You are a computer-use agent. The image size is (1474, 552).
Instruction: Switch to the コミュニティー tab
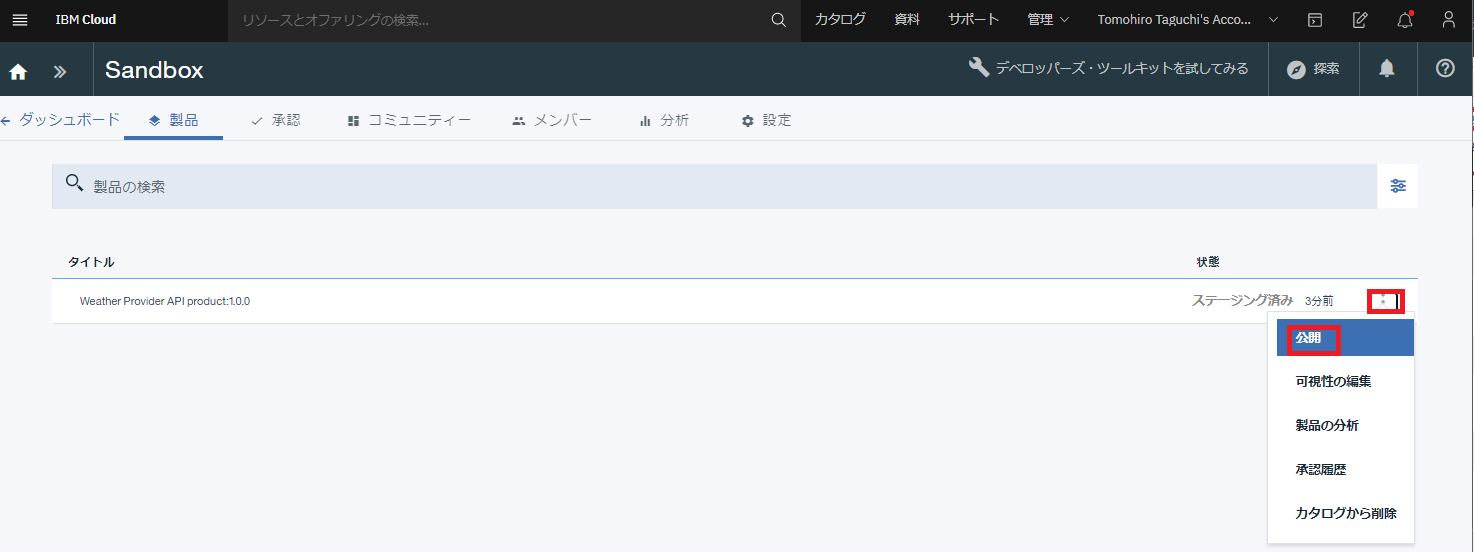click(x=409, y=120)
